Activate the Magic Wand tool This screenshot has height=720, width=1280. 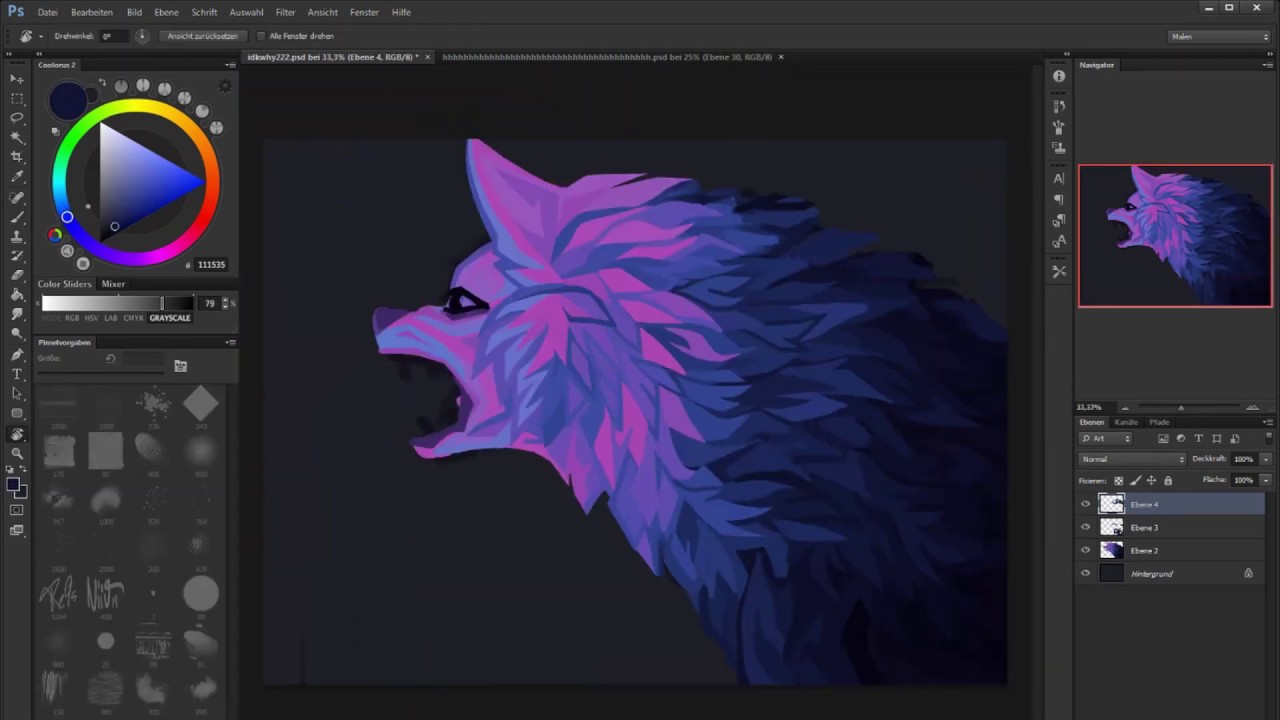[x=17, y=137]
